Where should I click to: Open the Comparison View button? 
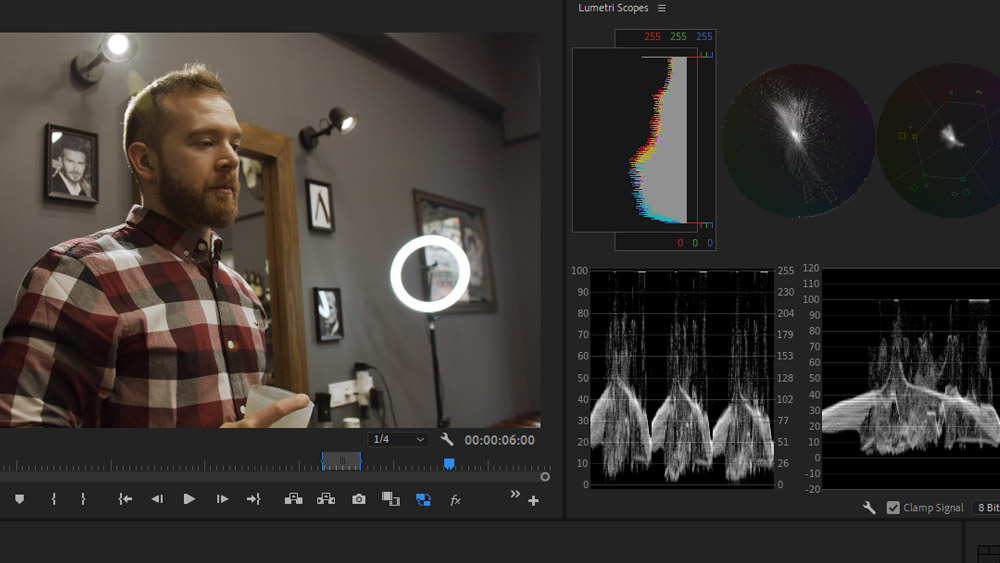click(391, 499)
